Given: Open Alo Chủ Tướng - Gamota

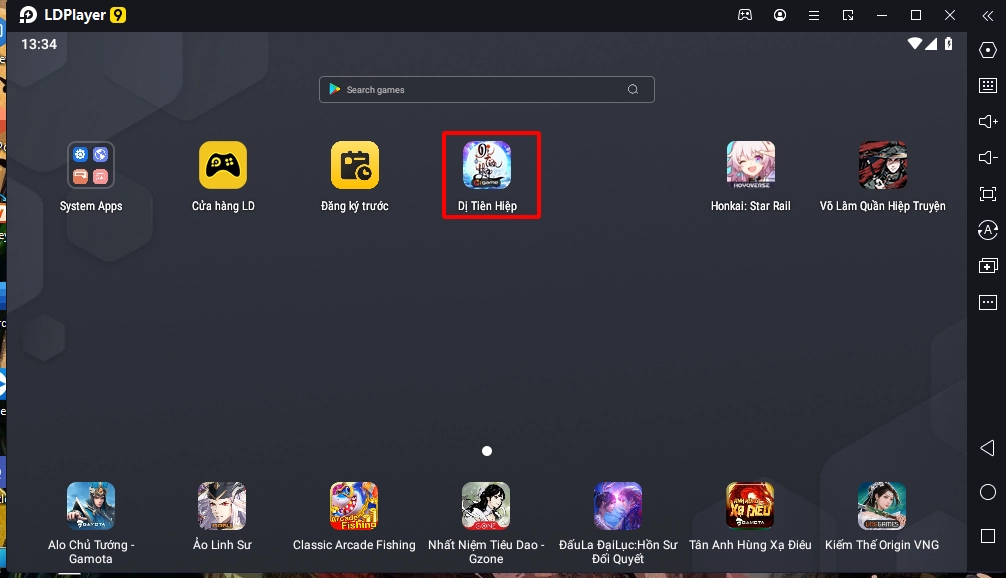Looking at the screenshot, I should pyautogui.click(x=91, y=506).
